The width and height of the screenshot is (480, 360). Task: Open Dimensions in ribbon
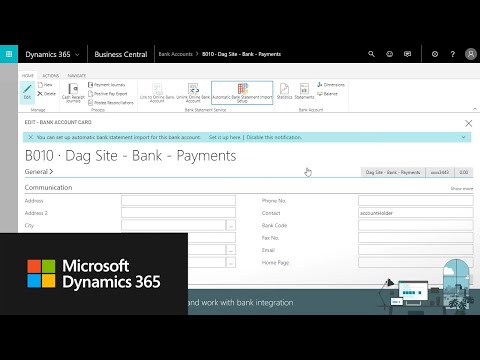pyautogui.click(x=331, y=85)
